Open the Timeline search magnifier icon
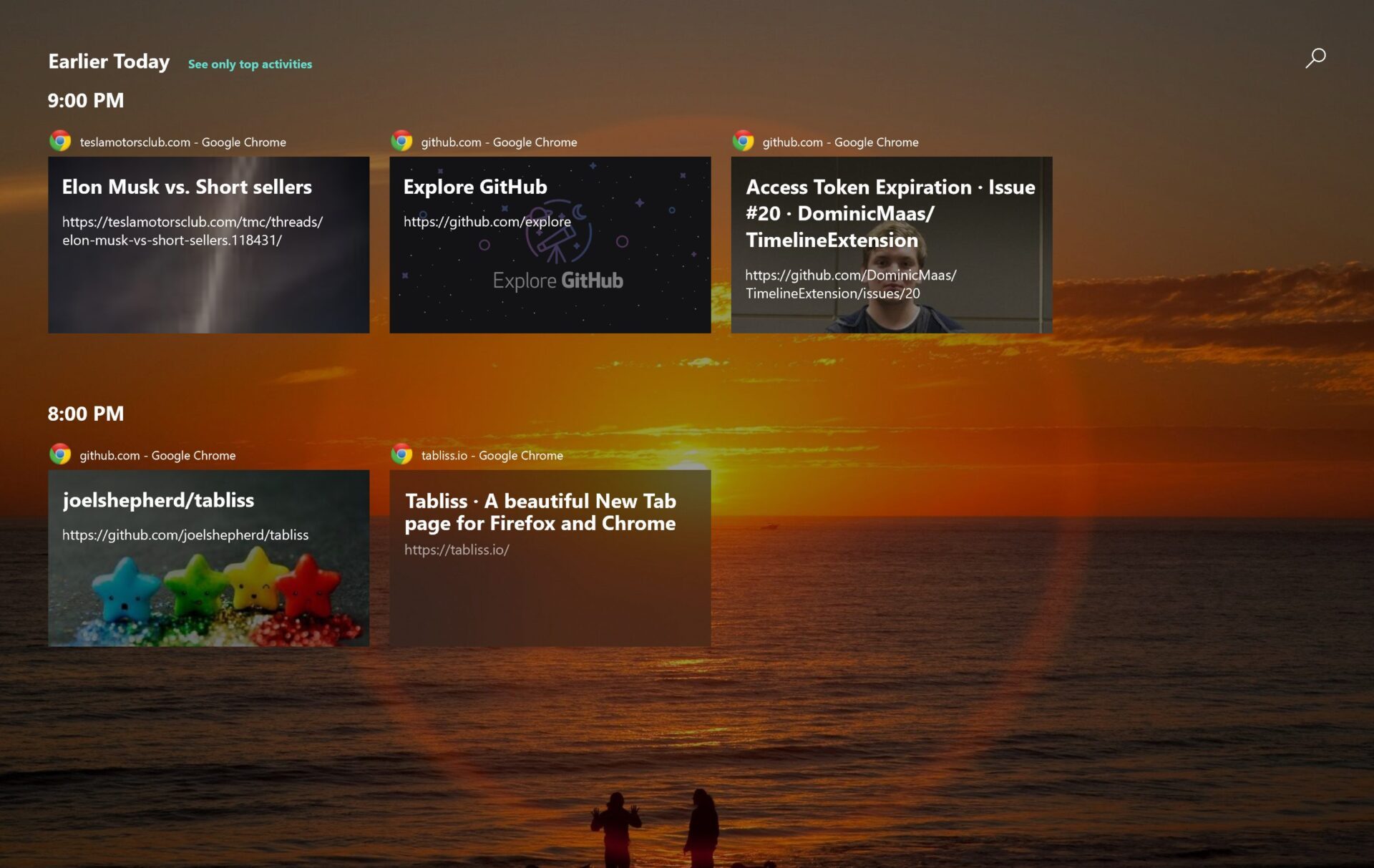This screenshot has width=1374, height=868. (1315, 57)
